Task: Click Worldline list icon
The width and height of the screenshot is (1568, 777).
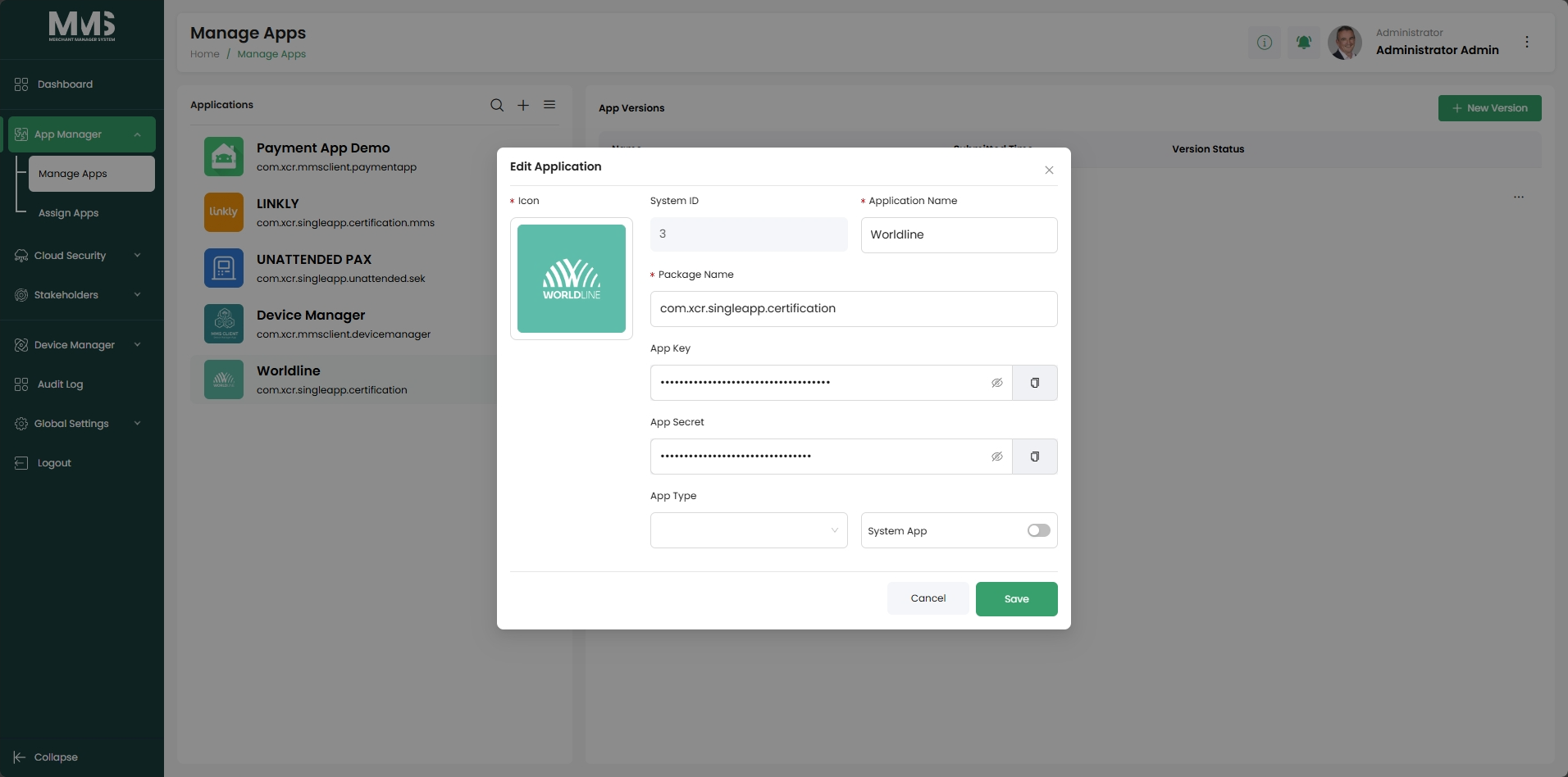Action: (224, 379)
